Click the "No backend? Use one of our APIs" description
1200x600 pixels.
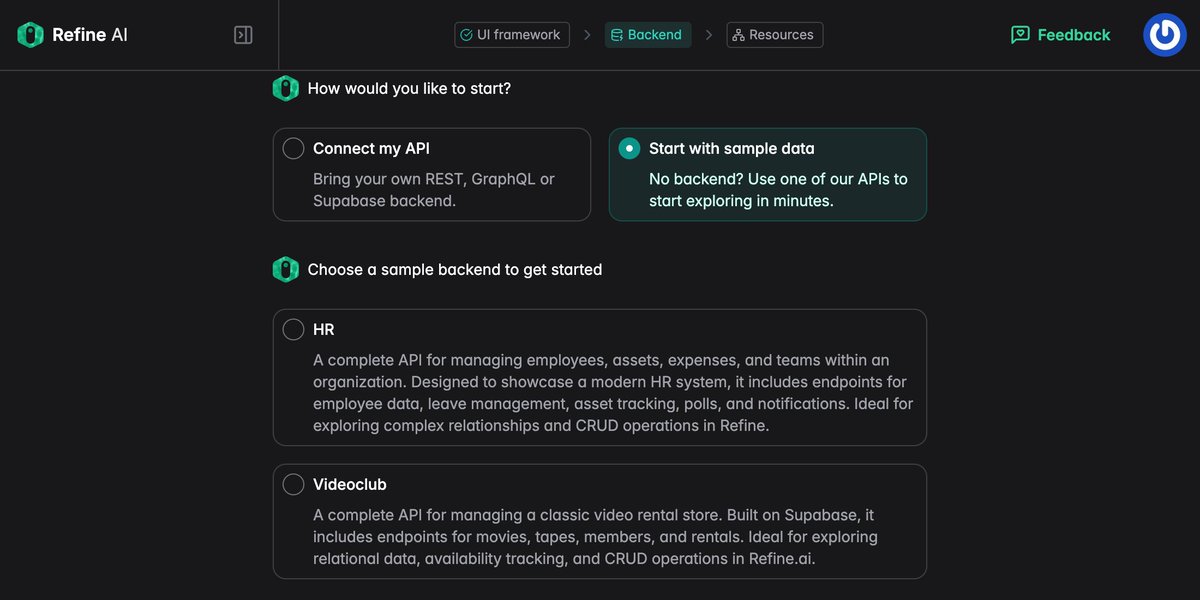pyautogui.click(x=778, y=190)
